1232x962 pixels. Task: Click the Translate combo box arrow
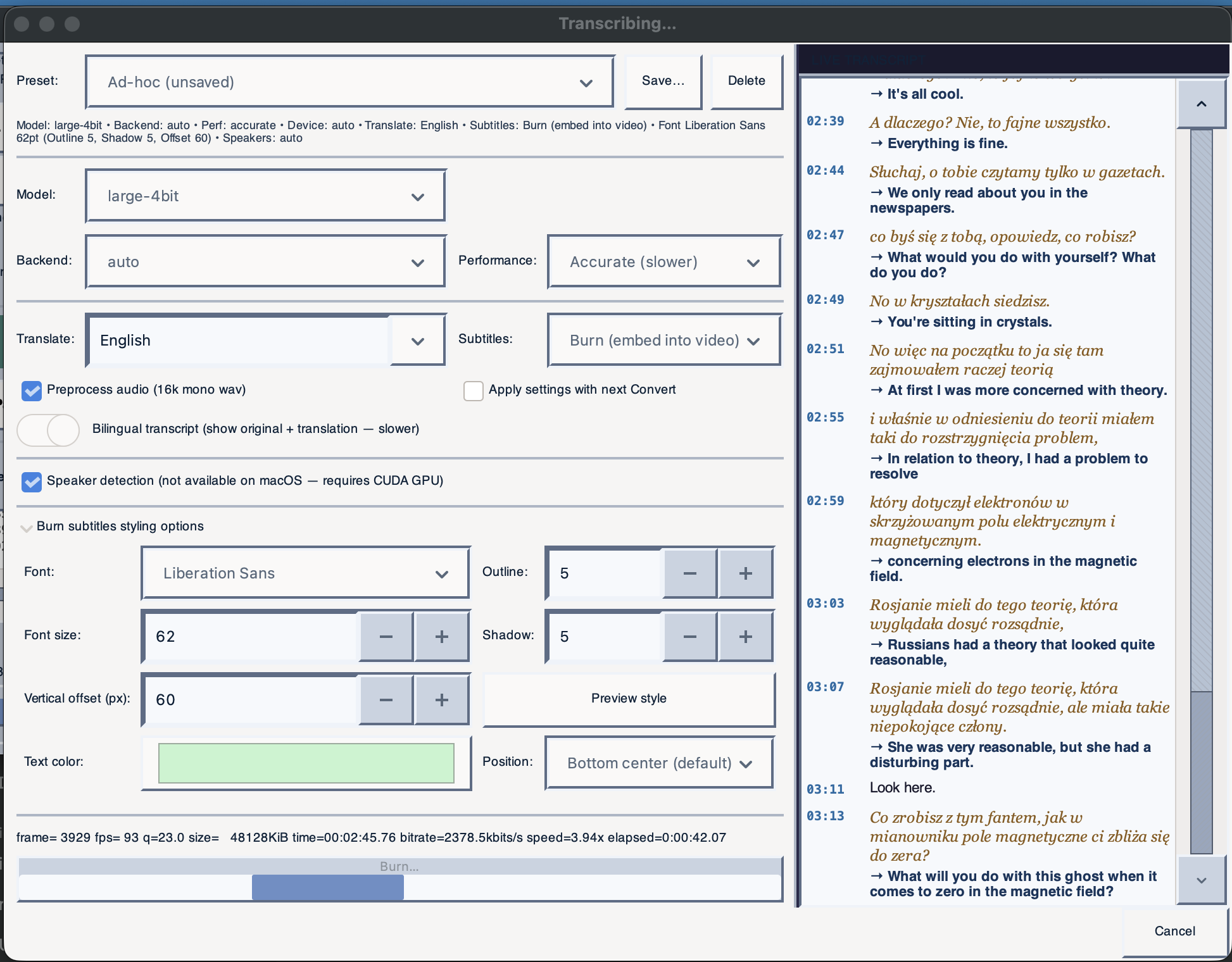point(417,340)
